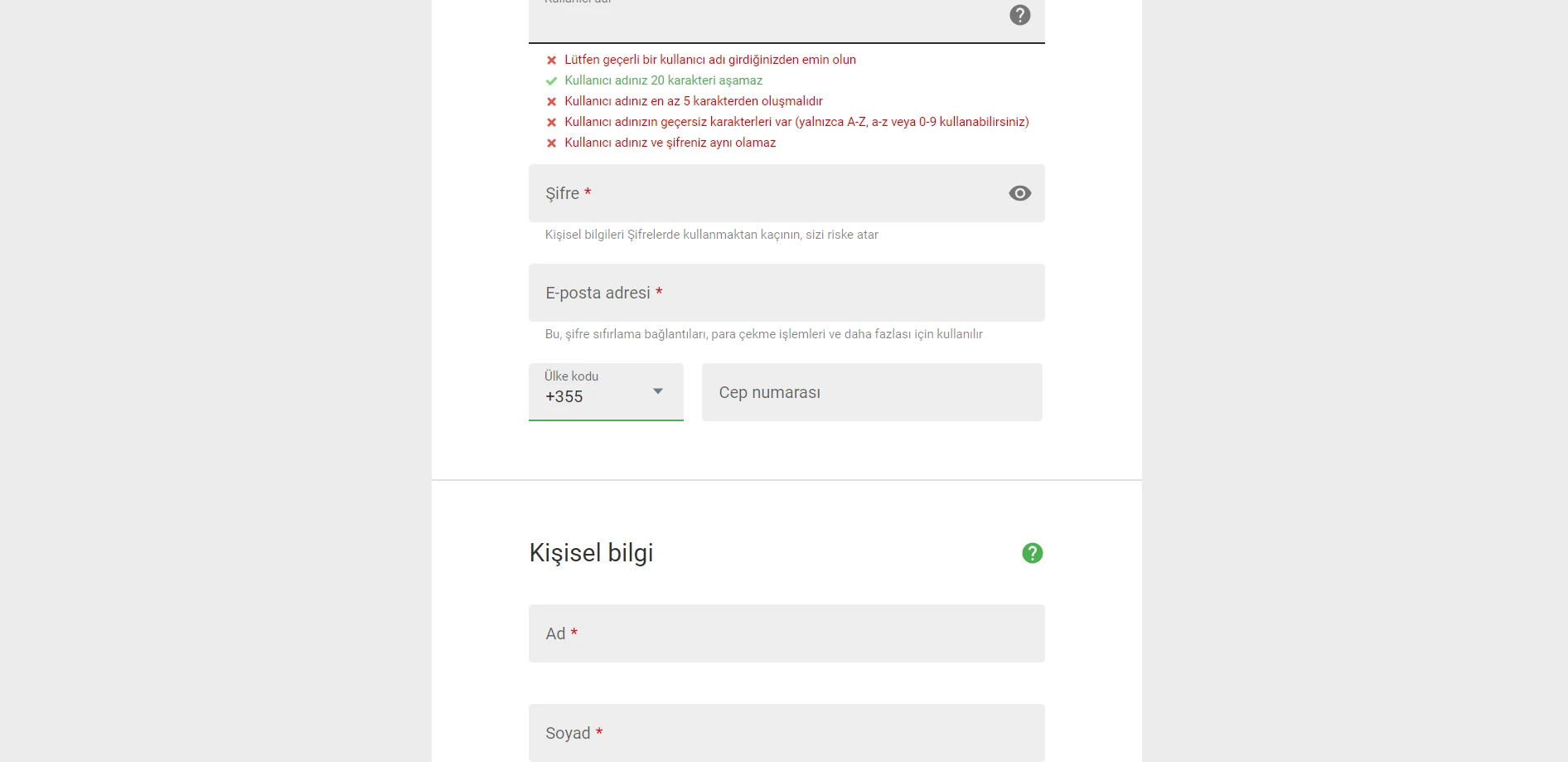The width and height of the screenshot is (1568, 762).
Task: Click red X beside 'en az 5 karakterden'
Action: point(551,101)
